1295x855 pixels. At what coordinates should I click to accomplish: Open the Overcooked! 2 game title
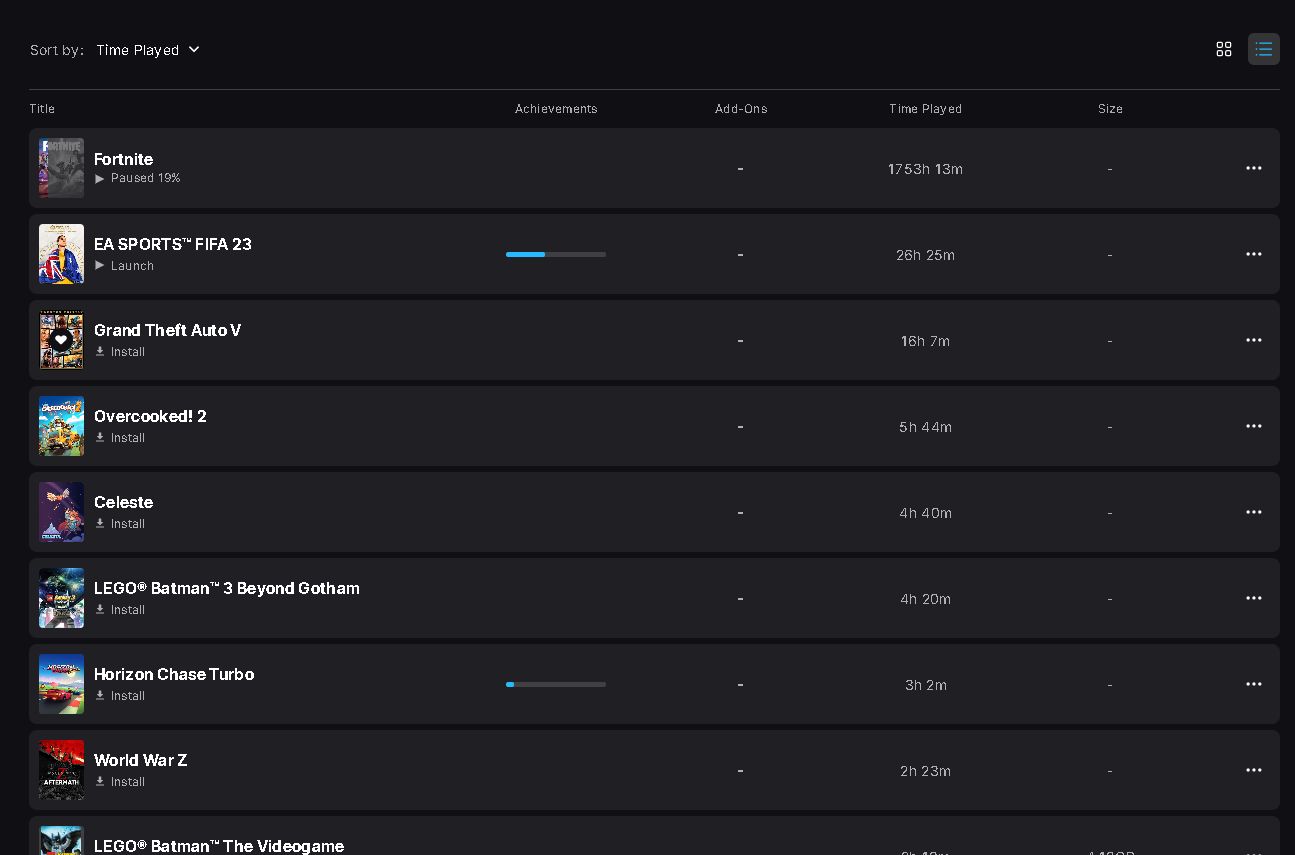click(150, 416)
